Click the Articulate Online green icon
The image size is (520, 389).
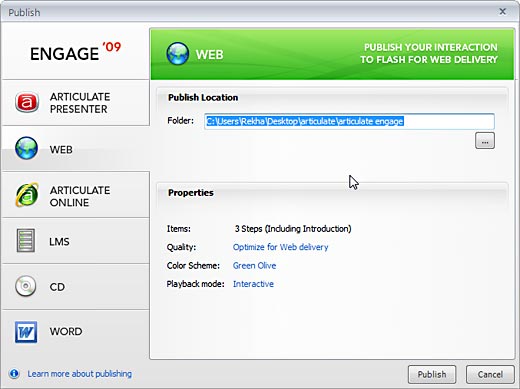pyautogui.click(x=27, y=195)
